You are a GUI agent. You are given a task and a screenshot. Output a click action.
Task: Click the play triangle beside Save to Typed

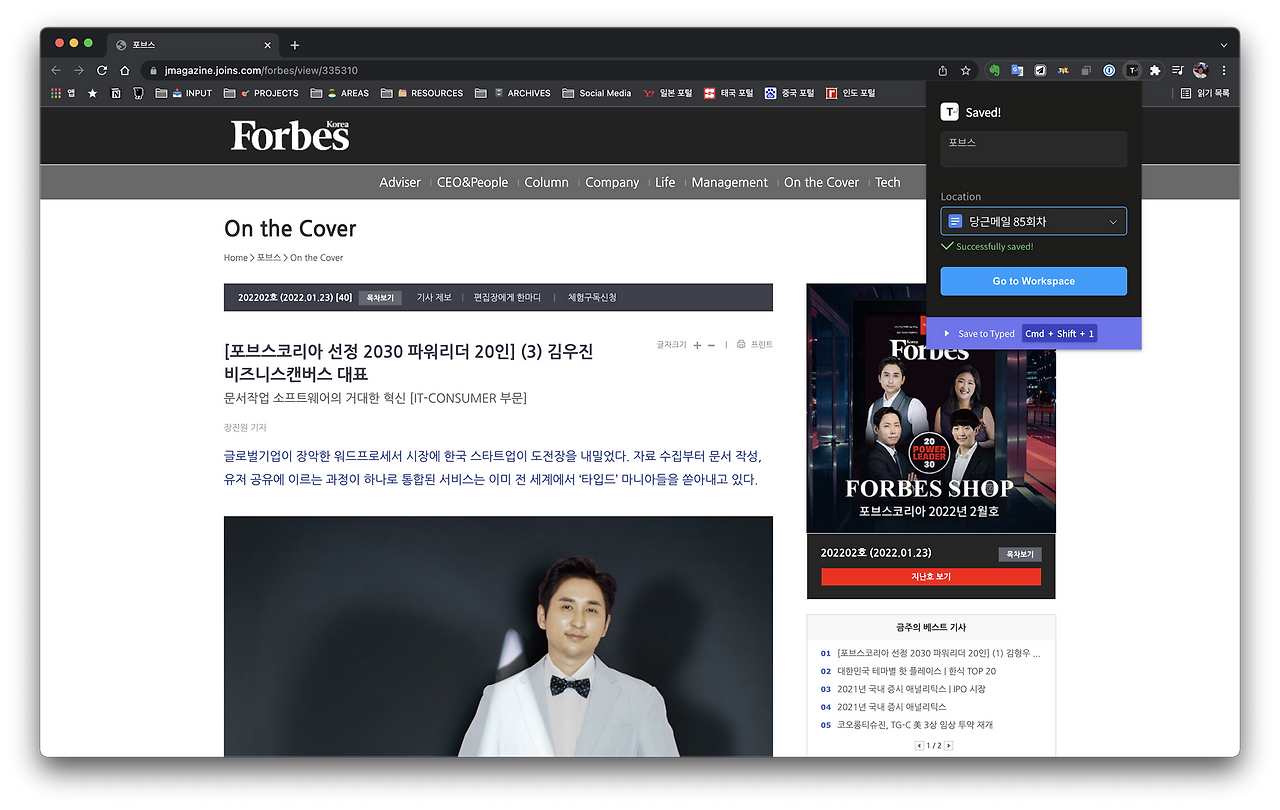(x=947, y=333)
